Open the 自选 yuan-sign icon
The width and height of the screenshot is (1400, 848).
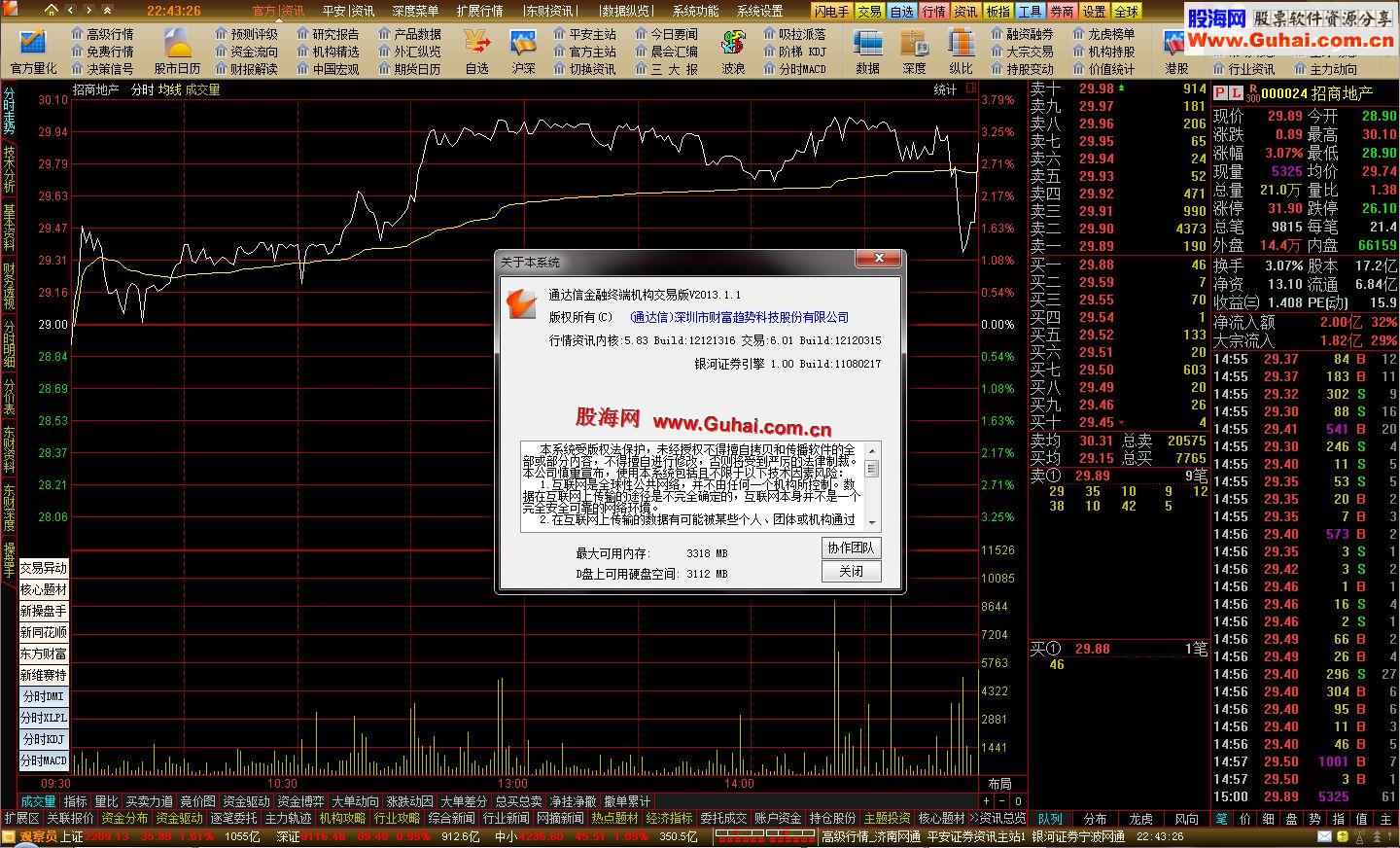point(476,51)
